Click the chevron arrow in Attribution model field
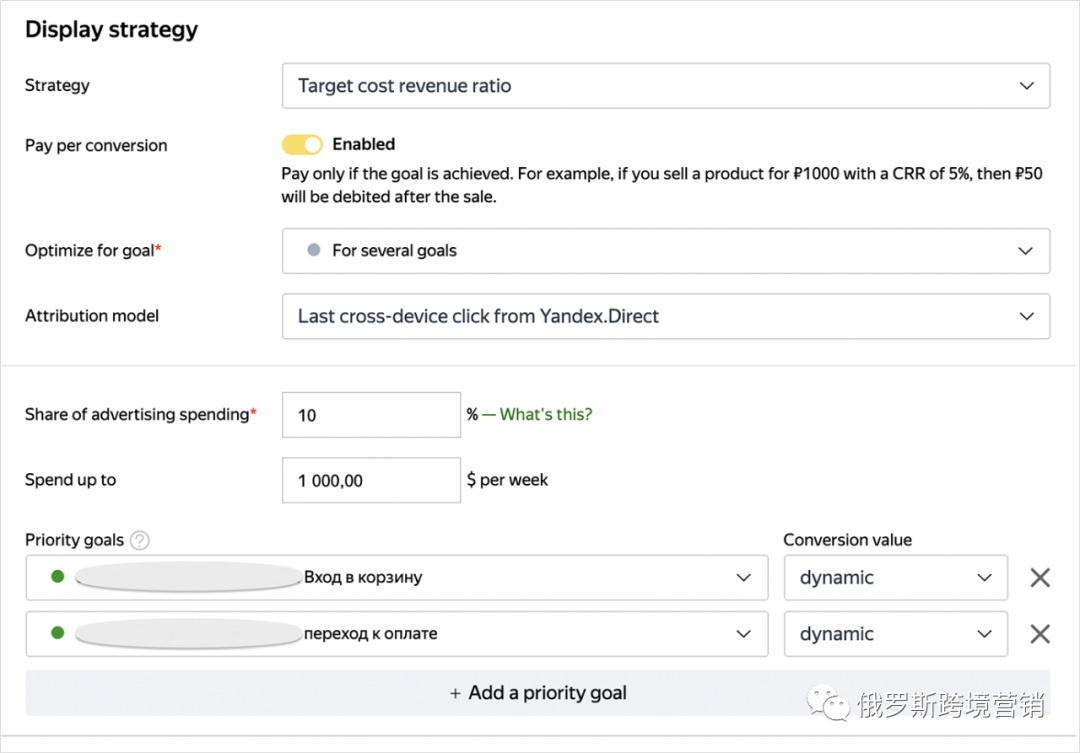Screen dimensions: 1080x753 tap(1026, 316)
